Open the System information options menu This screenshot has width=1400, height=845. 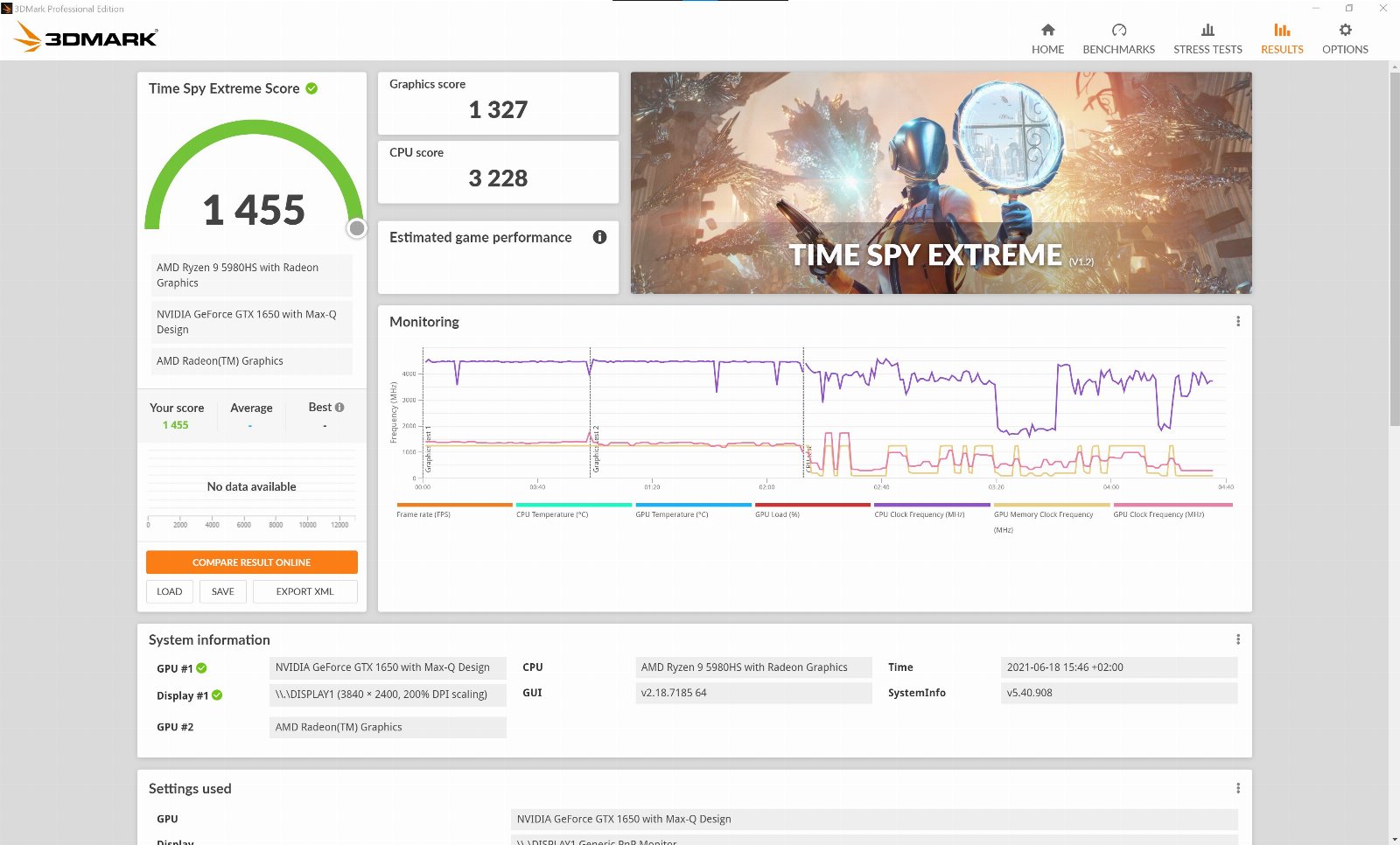pyautogui.click(x=1238, y=639)
